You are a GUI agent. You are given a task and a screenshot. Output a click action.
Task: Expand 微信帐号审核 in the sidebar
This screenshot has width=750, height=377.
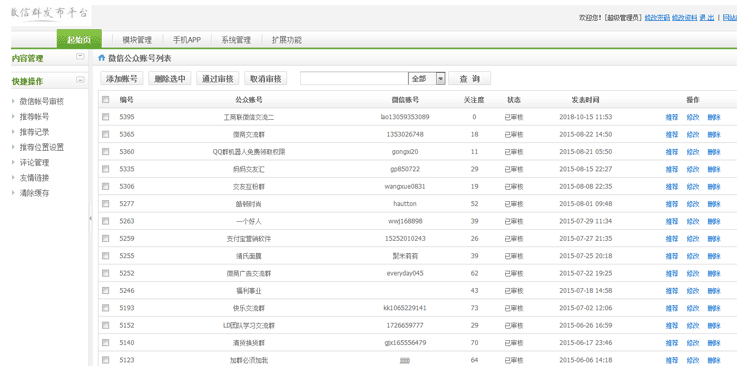(x=41, y=101)
